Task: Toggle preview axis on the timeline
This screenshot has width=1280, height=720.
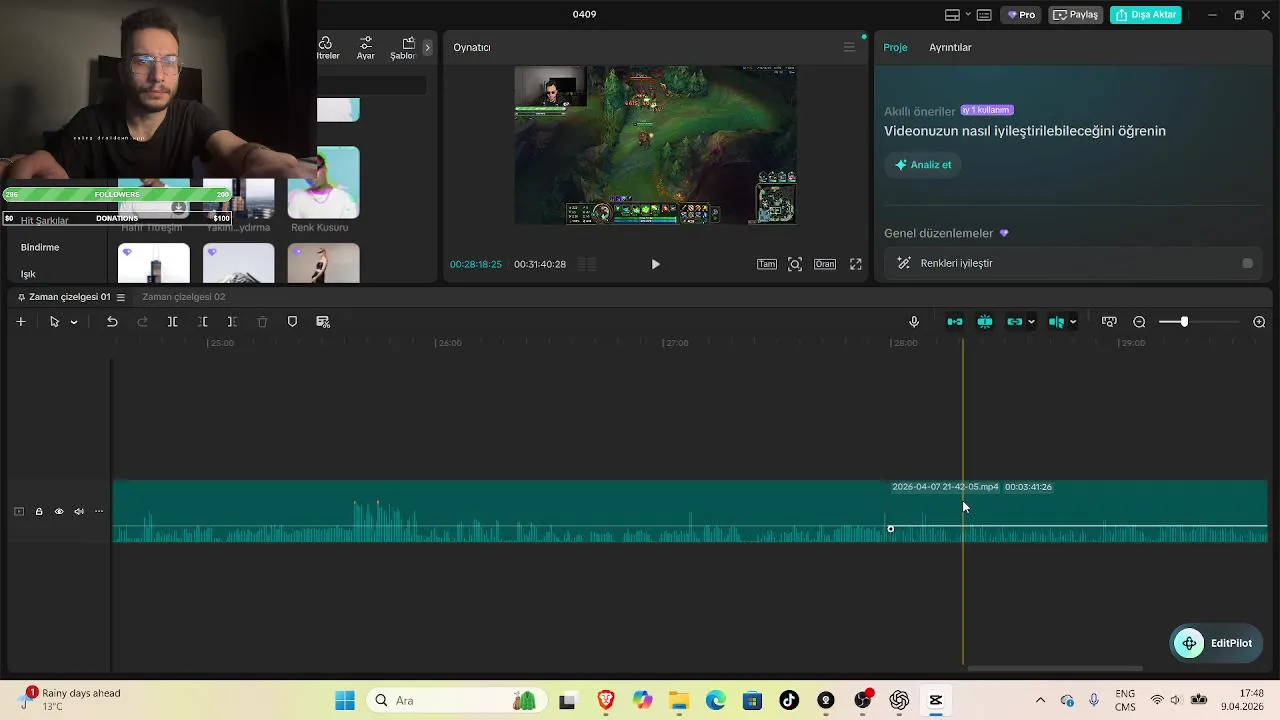Action: [1057, 322]
